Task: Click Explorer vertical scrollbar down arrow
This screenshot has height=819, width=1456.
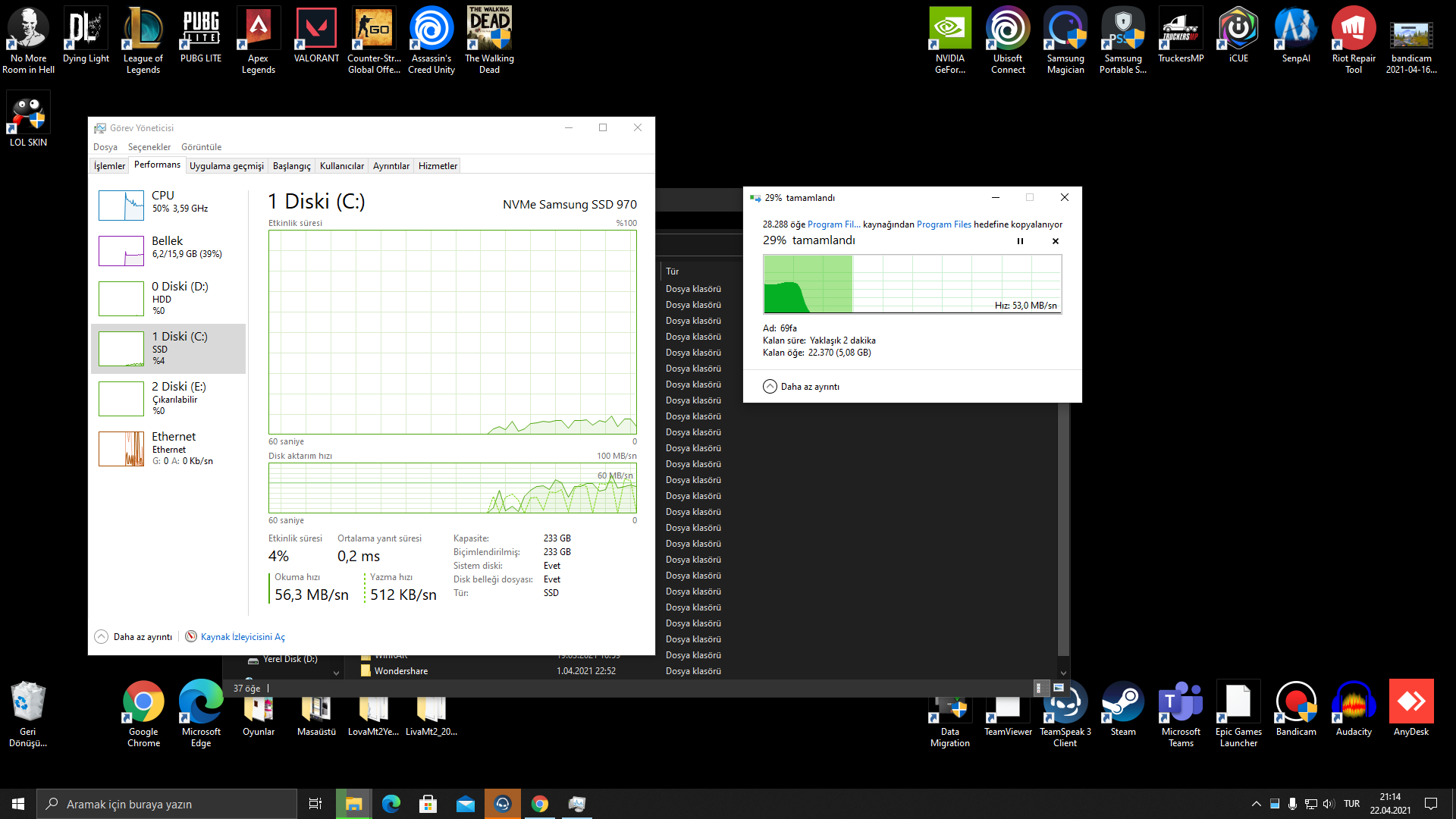Action: [x=1063, y=673]
